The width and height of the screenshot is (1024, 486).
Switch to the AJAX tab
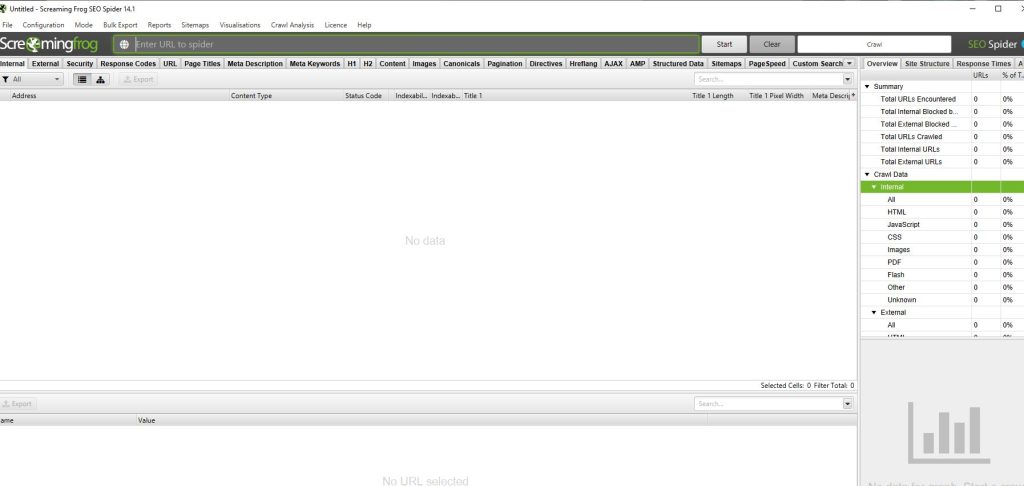point(613,63)
